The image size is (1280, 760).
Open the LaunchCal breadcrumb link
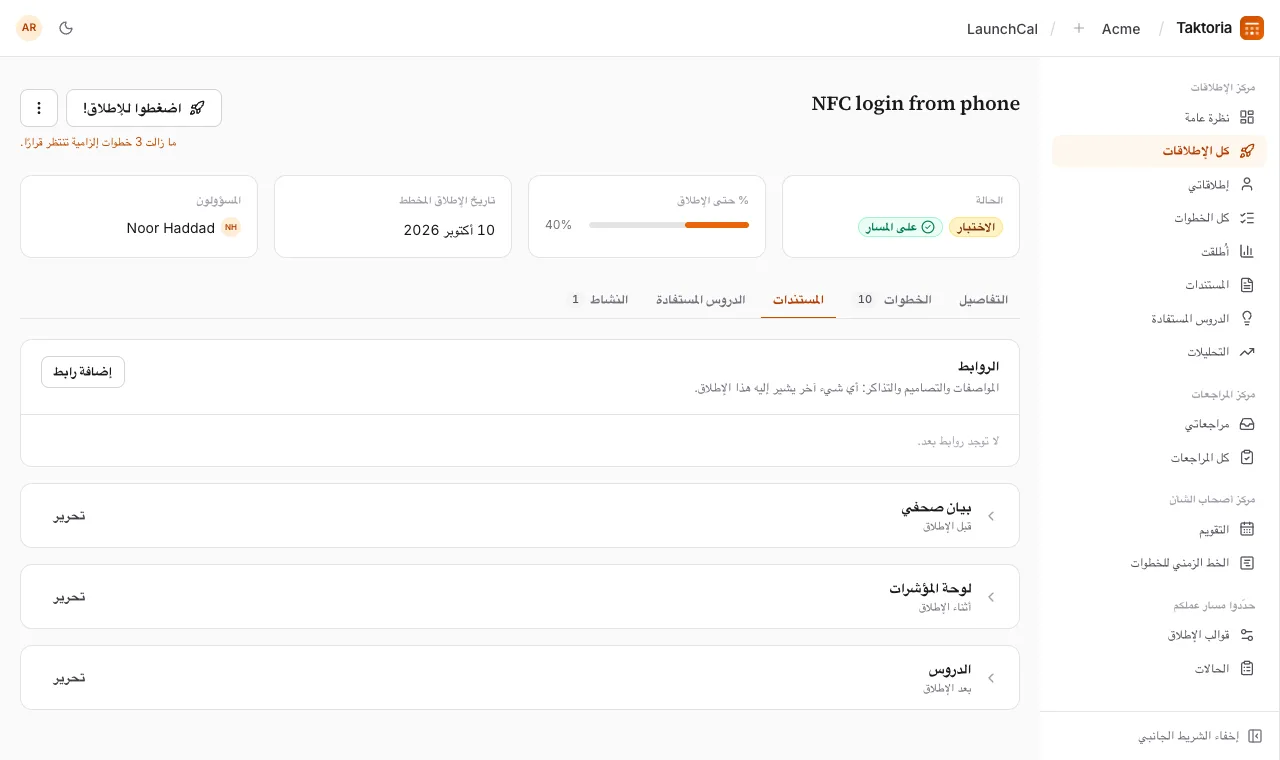(1002, 29)
